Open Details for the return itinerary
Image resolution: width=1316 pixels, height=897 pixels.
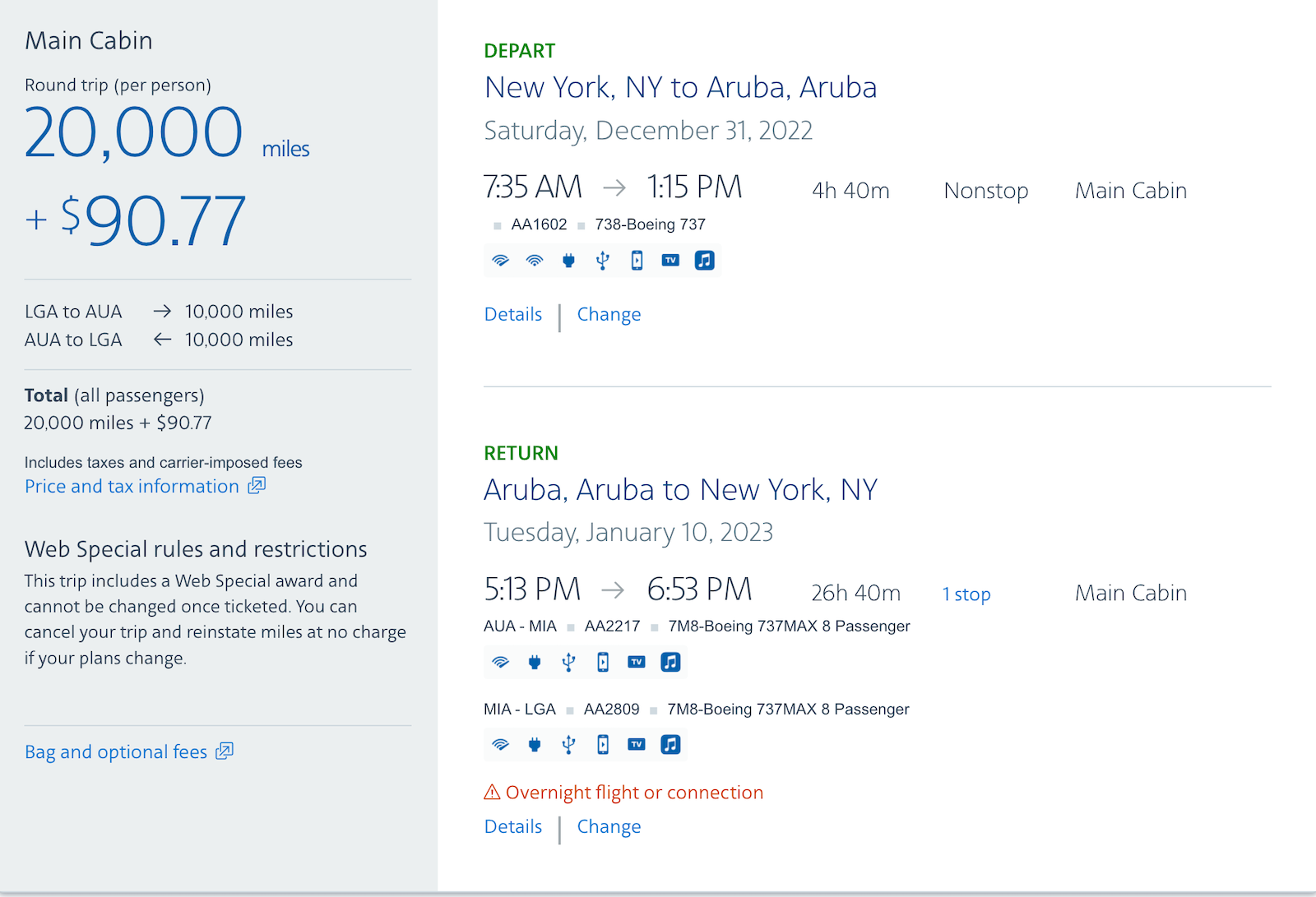tap(512, 826)
